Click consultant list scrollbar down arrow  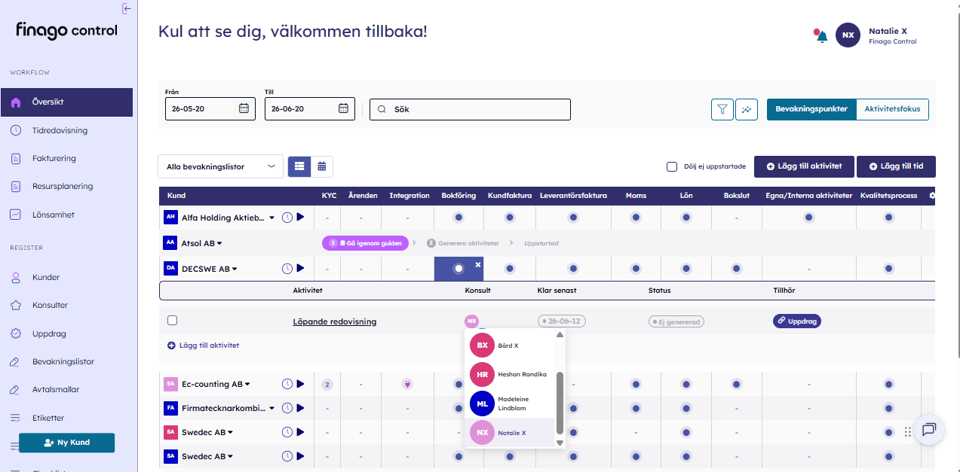pos(560,443)
